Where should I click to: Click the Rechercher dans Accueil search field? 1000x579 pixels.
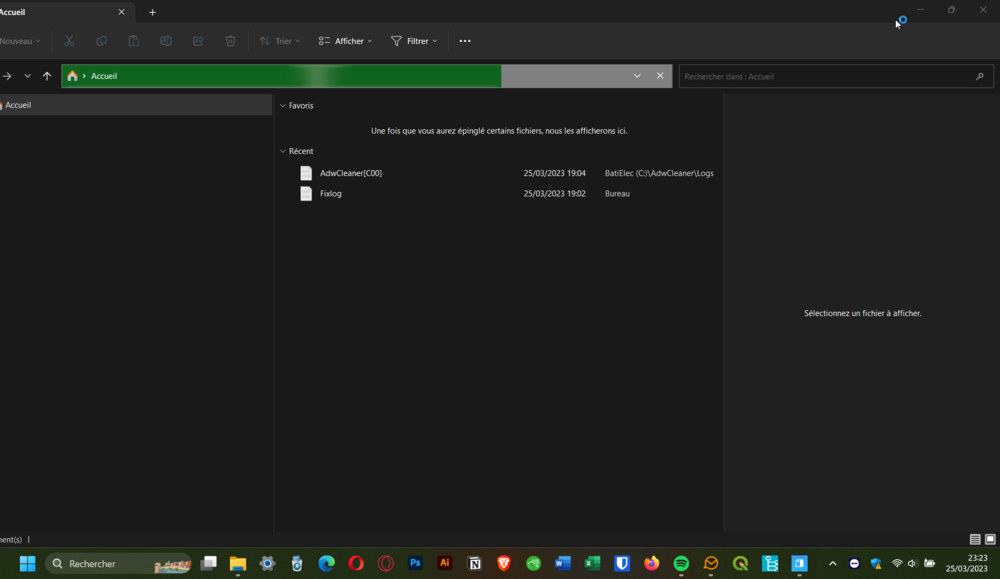825,76
